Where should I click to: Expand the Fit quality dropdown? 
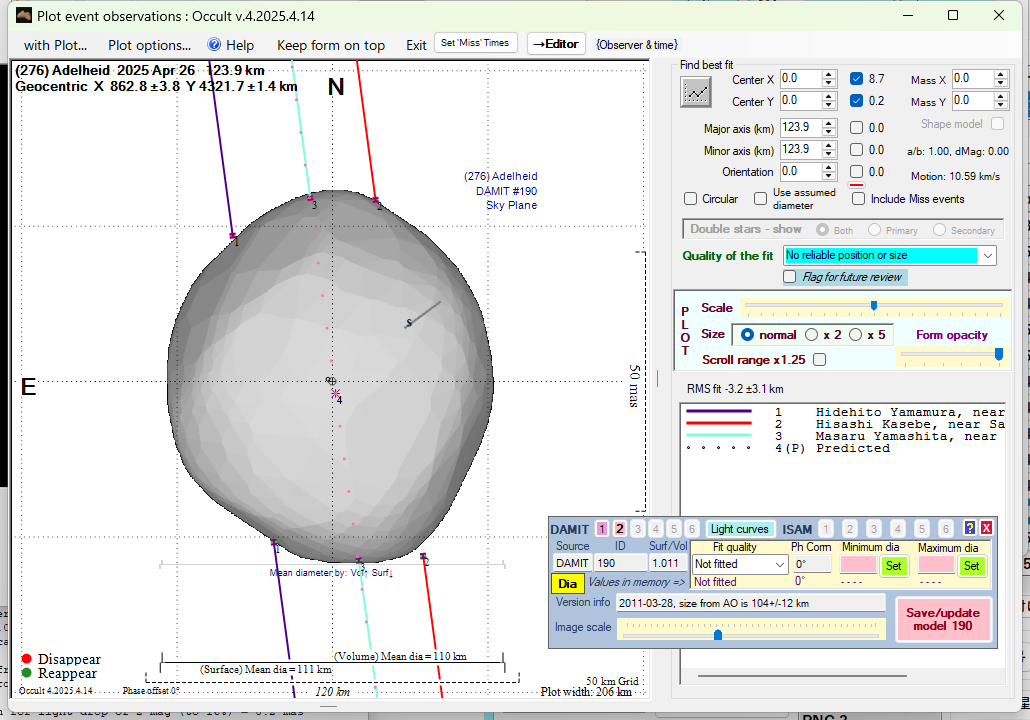pyautogui.click(x=780, y=565)
